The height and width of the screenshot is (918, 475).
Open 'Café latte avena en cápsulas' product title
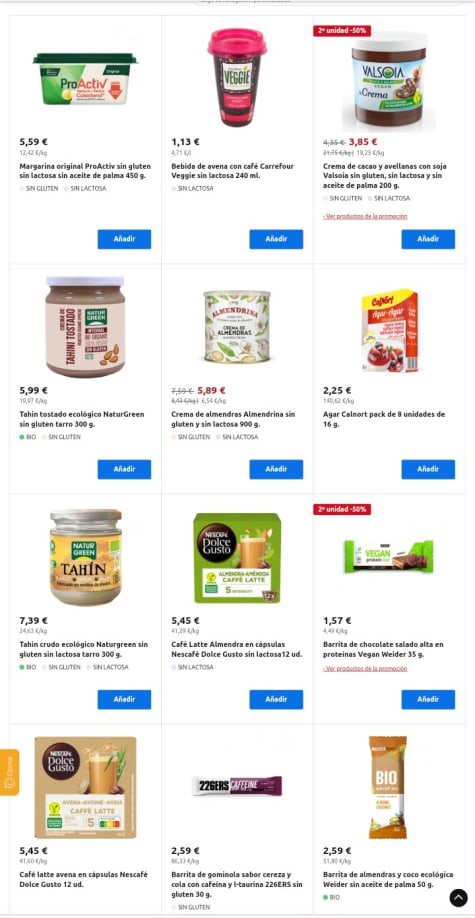click(83, 879)
